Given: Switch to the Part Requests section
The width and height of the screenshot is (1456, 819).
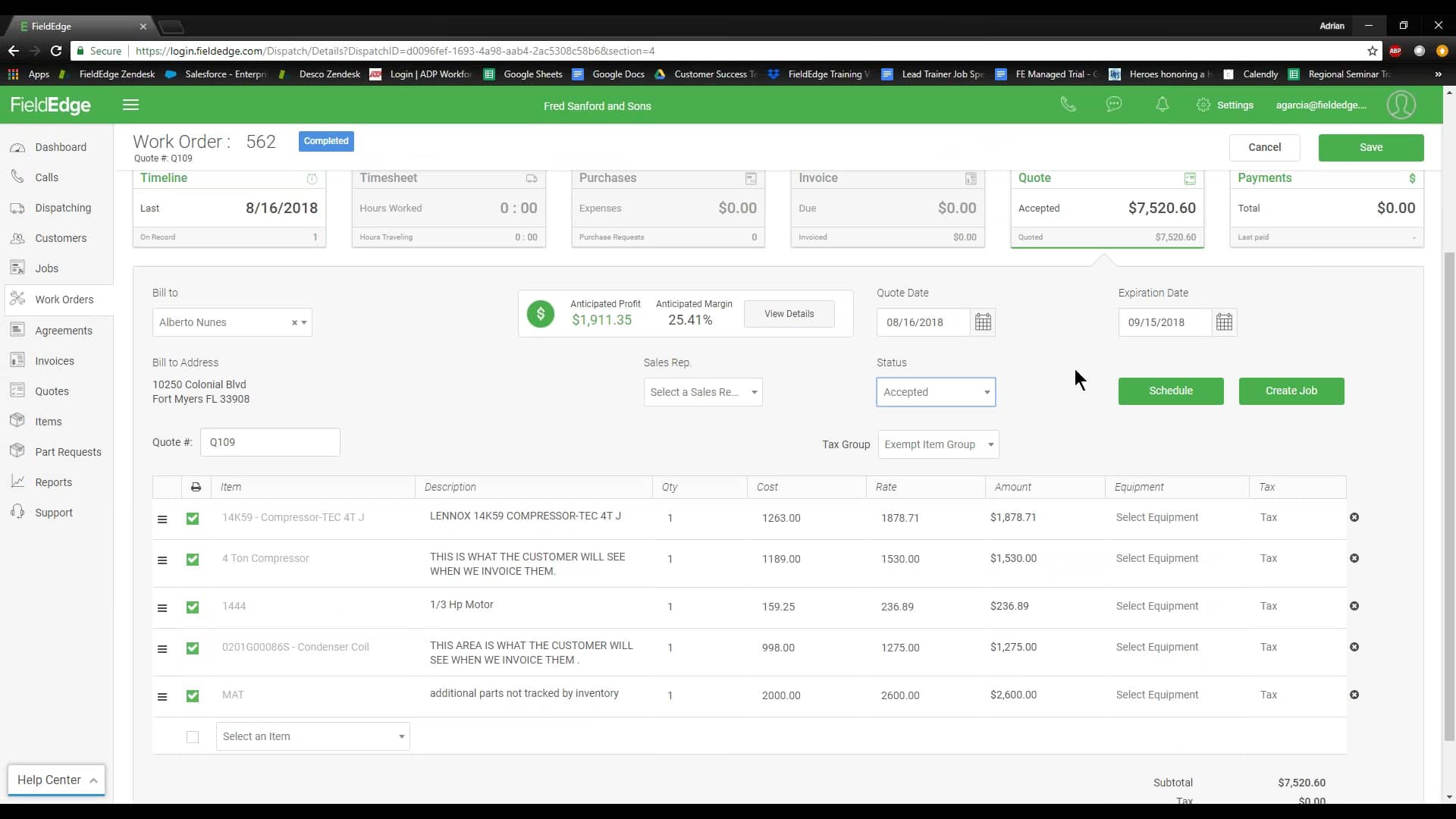Looking at the screenshot, I should pyautogui.click(x=67, y=451).
